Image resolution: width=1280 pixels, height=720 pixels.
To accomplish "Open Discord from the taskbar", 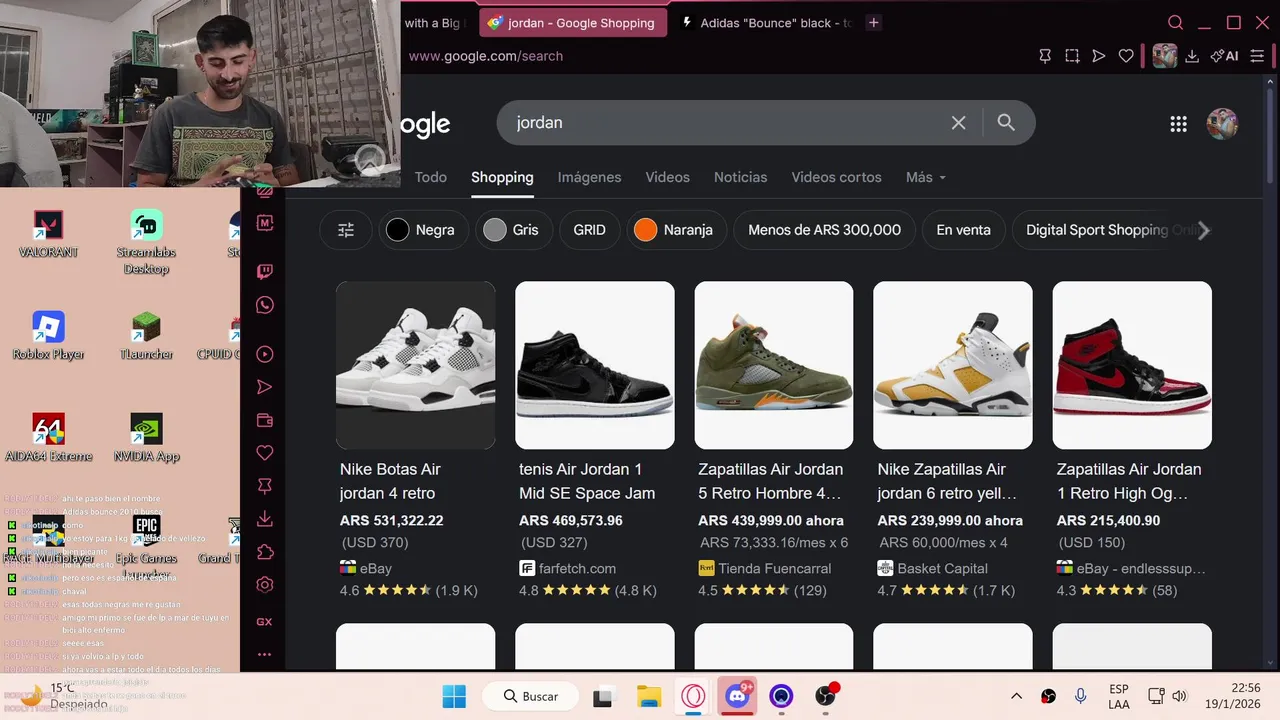I will coord(738,696).
